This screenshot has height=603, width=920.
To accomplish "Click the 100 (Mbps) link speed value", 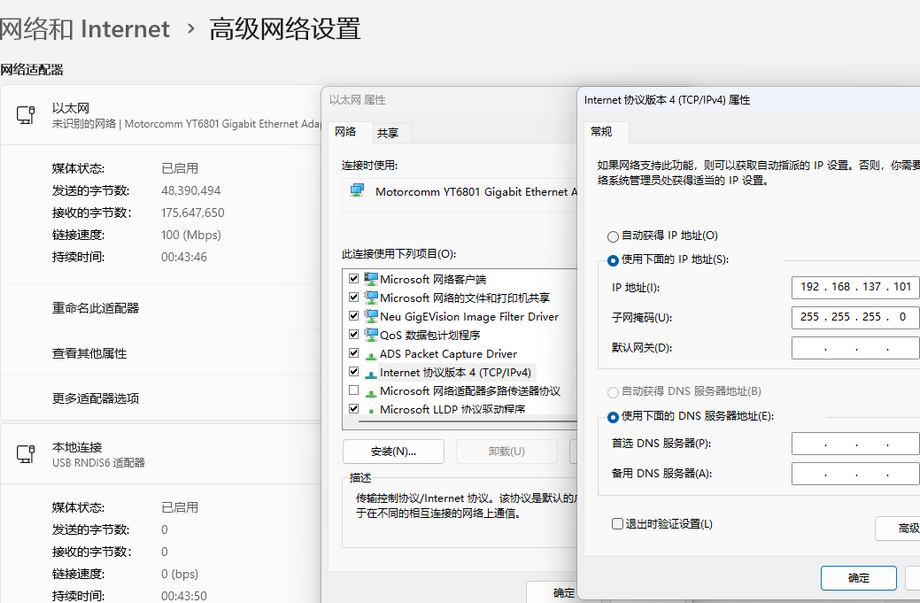I will coord(191,235).
